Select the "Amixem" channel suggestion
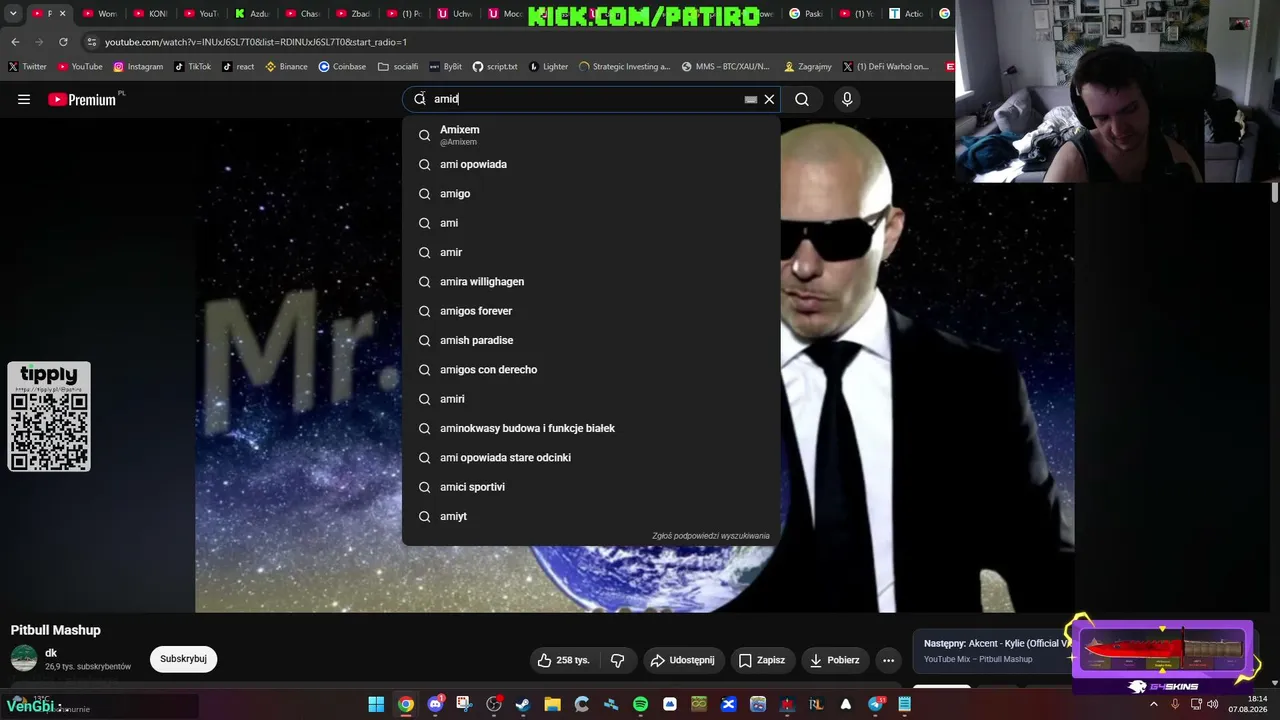Viewport: 1280px width, 720px height. pyautogui.click(x=591, y=135)
